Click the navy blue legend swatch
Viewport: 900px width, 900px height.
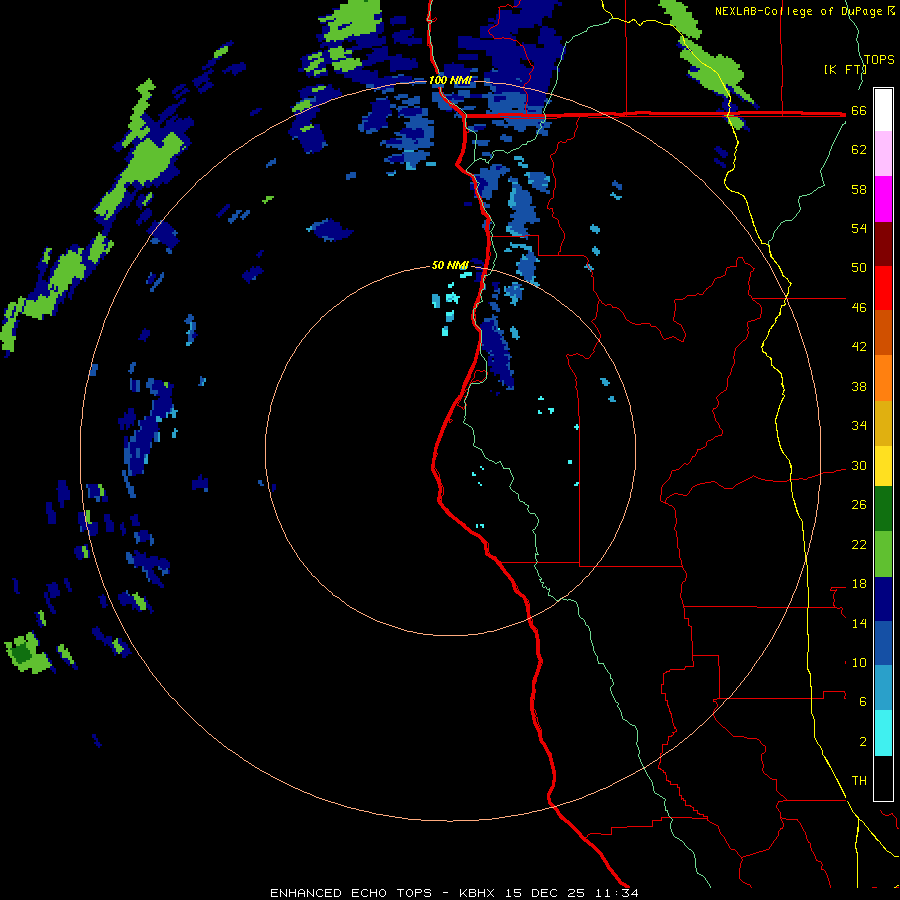tap(883, 599)
